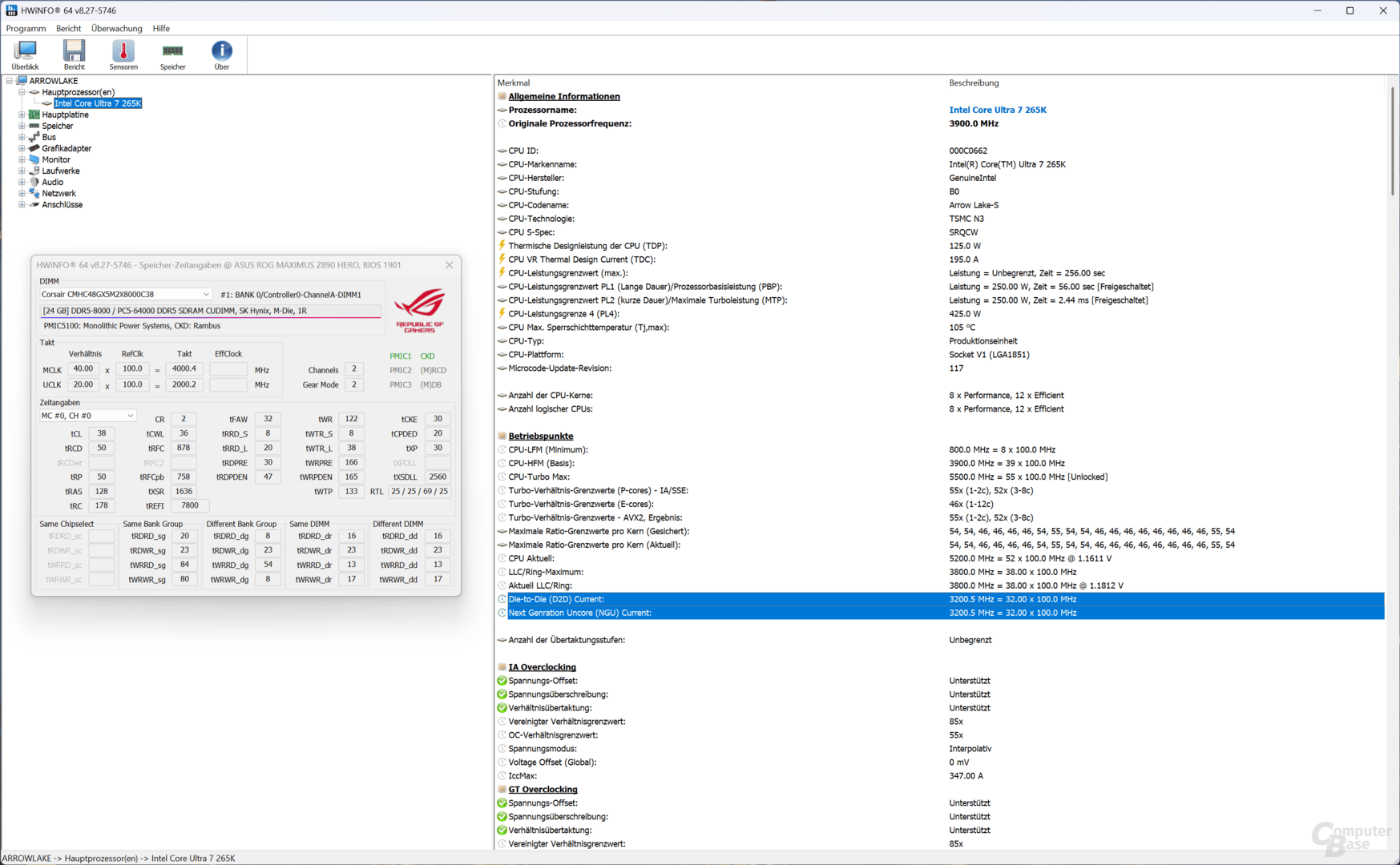Viewport: 1400px width, 865px height.
Task: Open the Programm menu
Action: click(26, 28)
